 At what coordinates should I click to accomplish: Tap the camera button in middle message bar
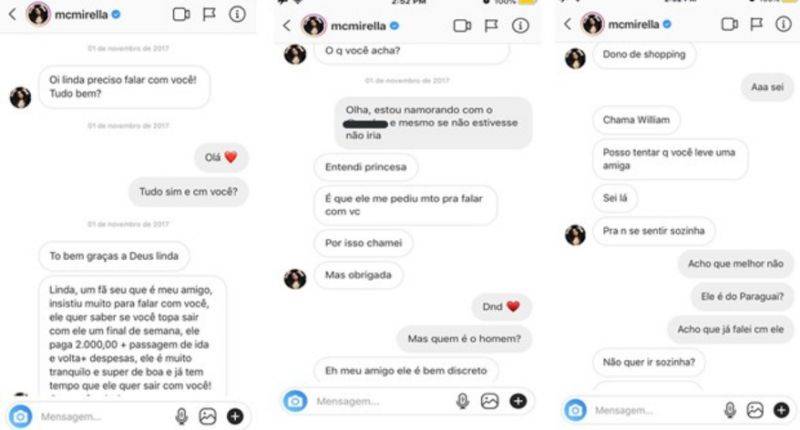(x=295, y=401)
